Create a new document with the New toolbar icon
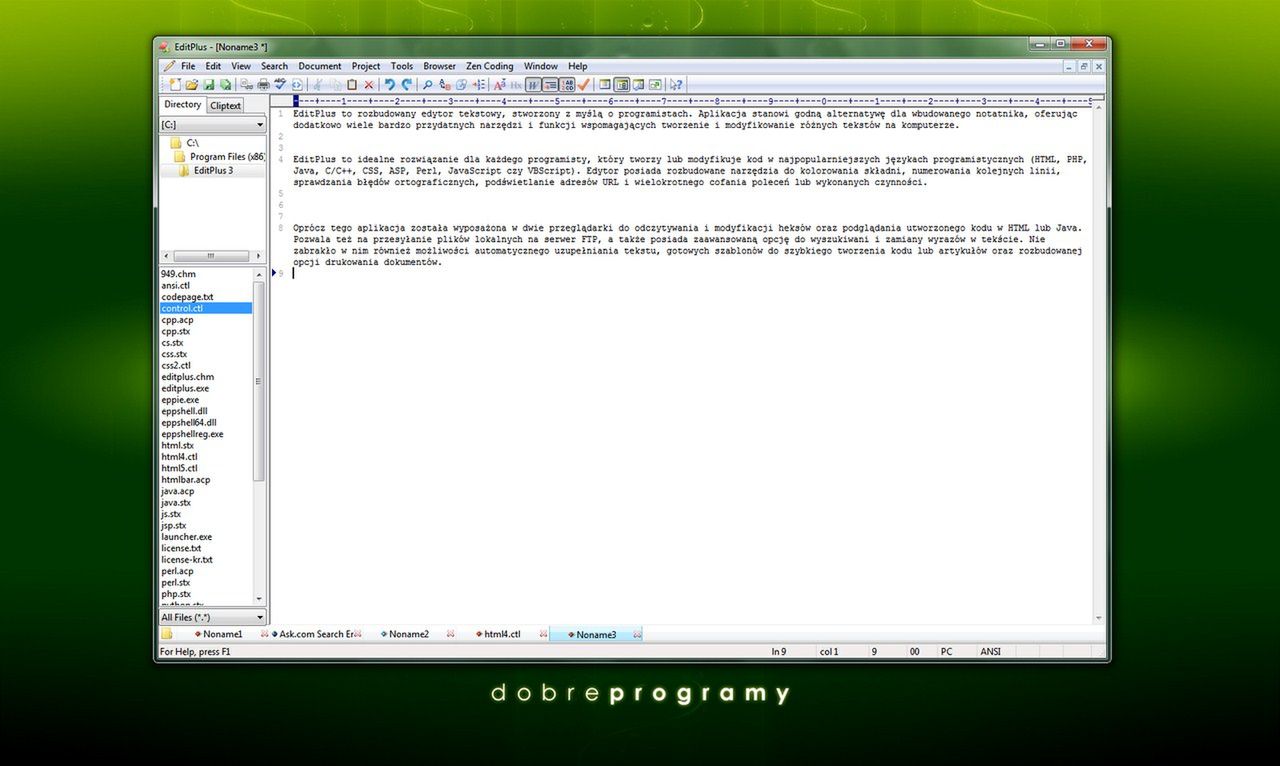 click(x=176, y=85)
